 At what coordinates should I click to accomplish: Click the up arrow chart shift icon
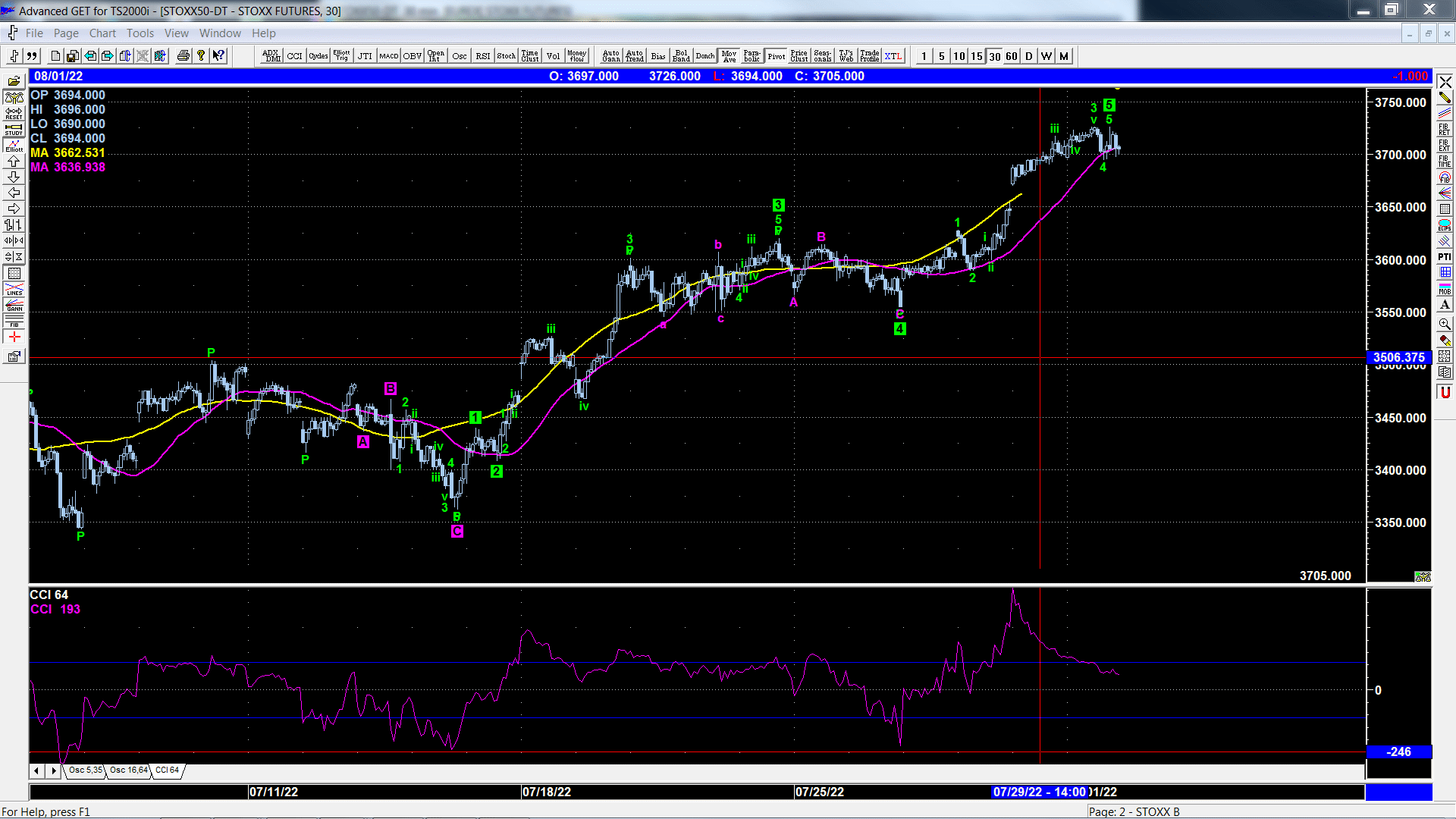pos(14,162)
